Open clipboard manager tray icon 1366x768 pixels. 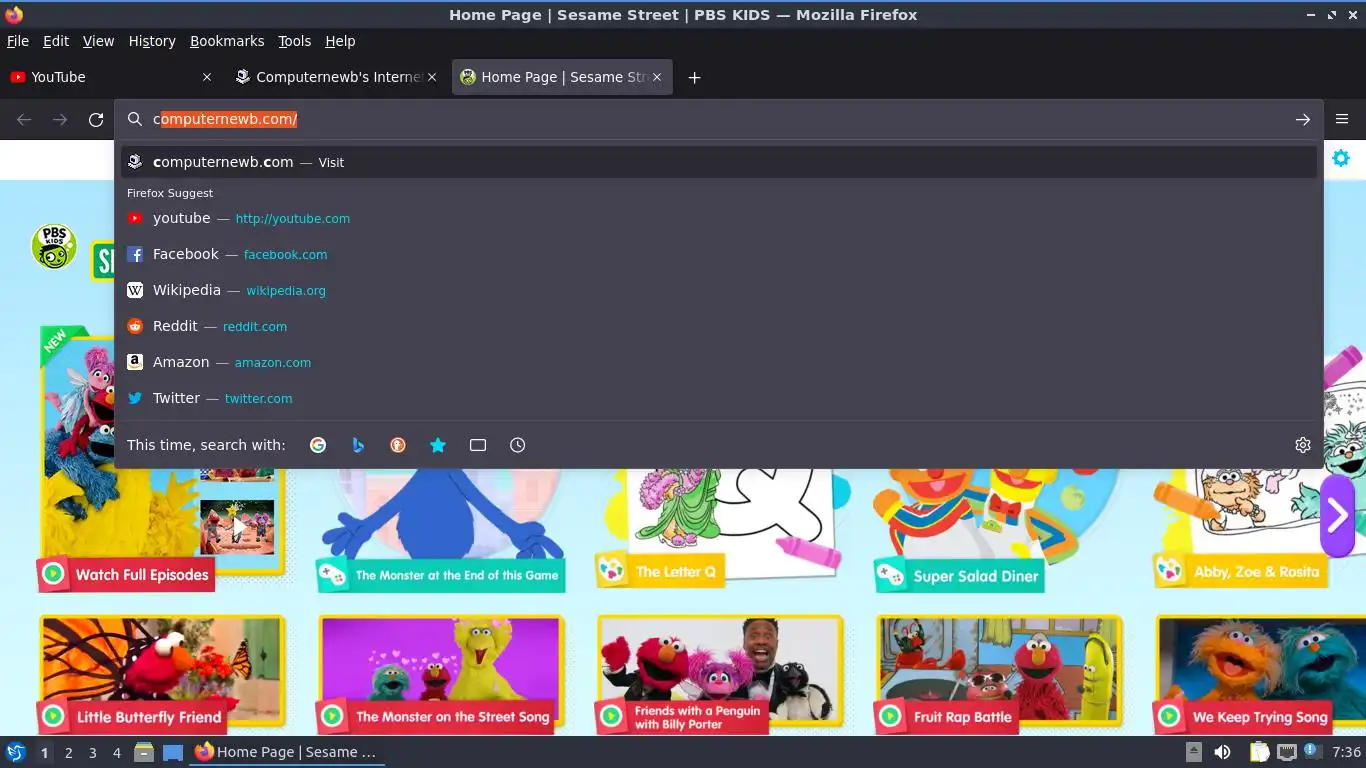click(x=1260, y=752)
